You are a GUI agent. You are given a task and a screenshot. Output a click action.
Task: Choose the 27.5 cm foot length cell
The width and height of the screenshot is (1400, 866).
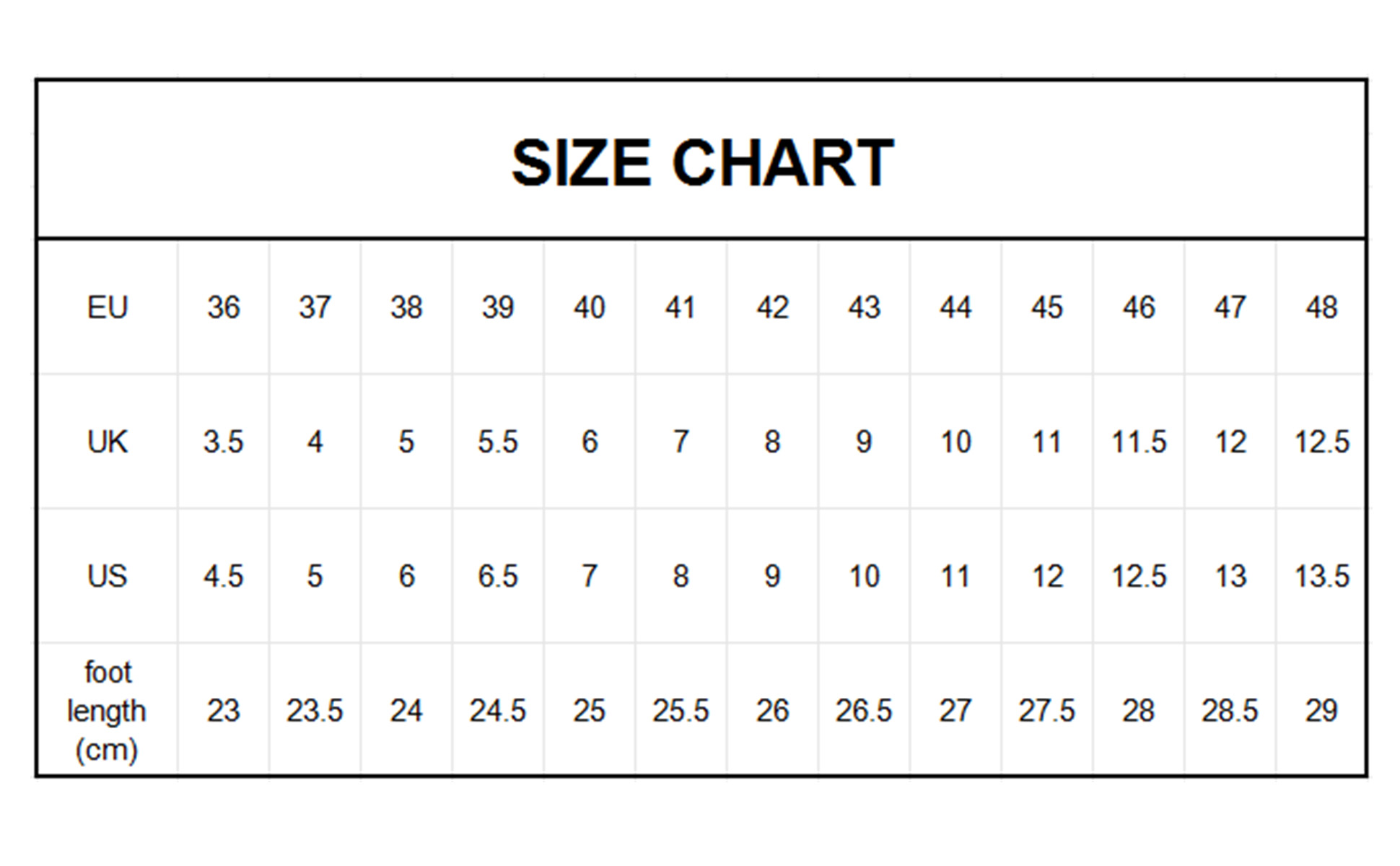(1046, 711)
